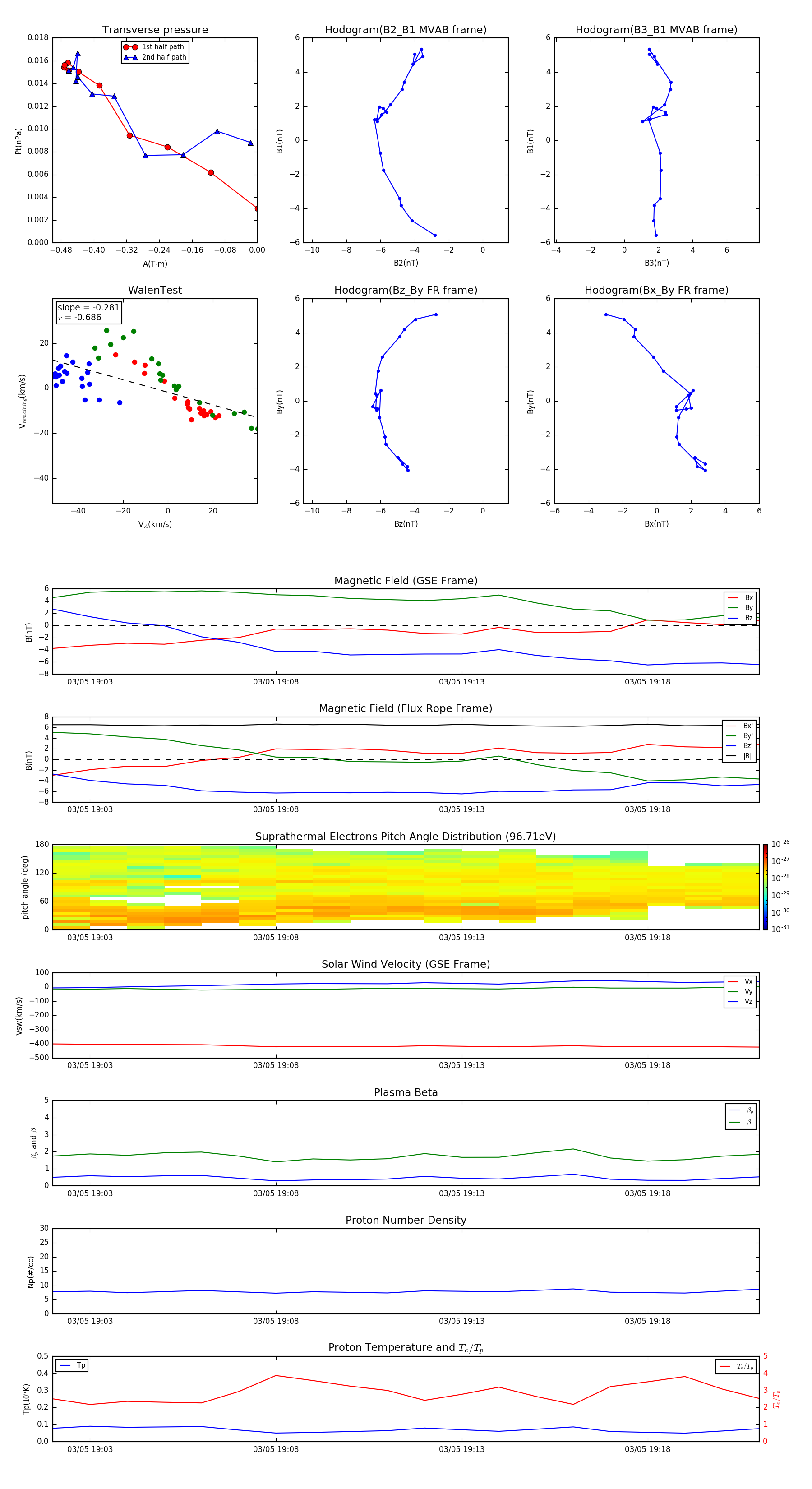Click '2nd half path' legend entry
Screen dimensions: 812x1489
tap(155, 57)
